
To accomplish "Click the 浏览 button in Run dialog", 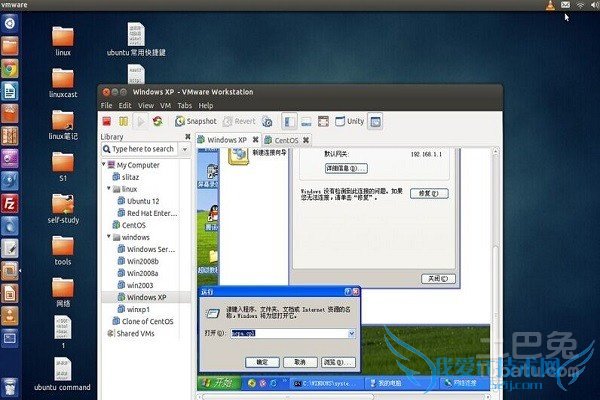I will click(x=338, y=362).
